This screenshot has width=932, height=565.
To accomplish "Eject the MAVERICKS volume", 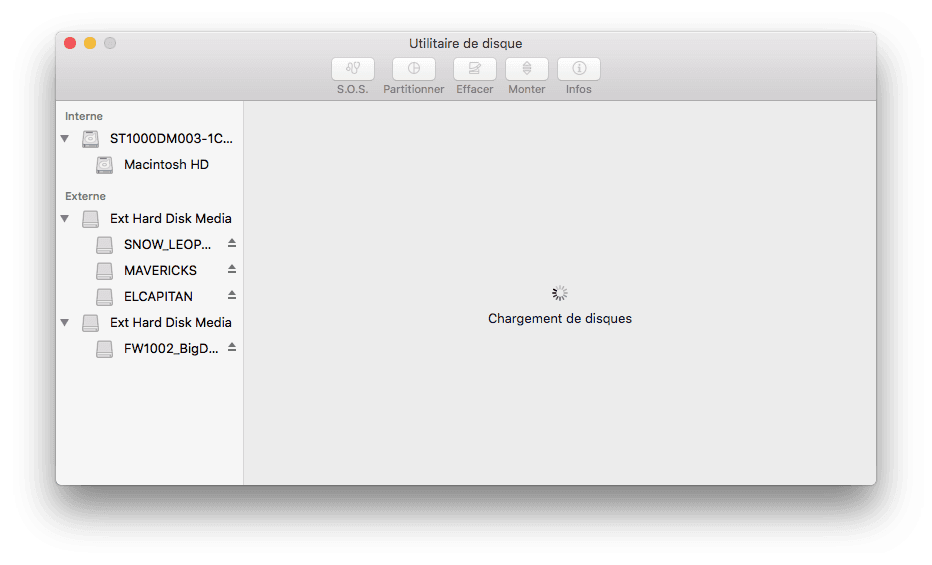I will [x=232, y=270].
